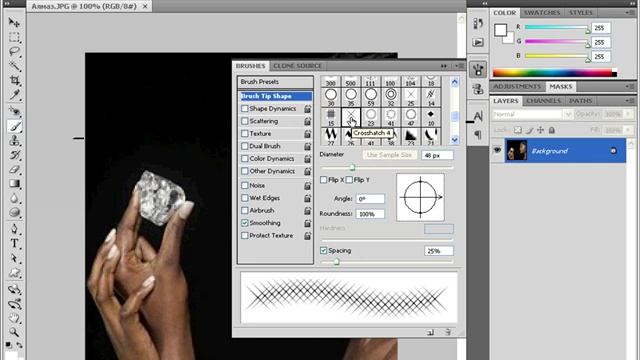Screen dimensions: 640x360
Task: Select the Spot Healing Brush tool
Action: (14, 111)
